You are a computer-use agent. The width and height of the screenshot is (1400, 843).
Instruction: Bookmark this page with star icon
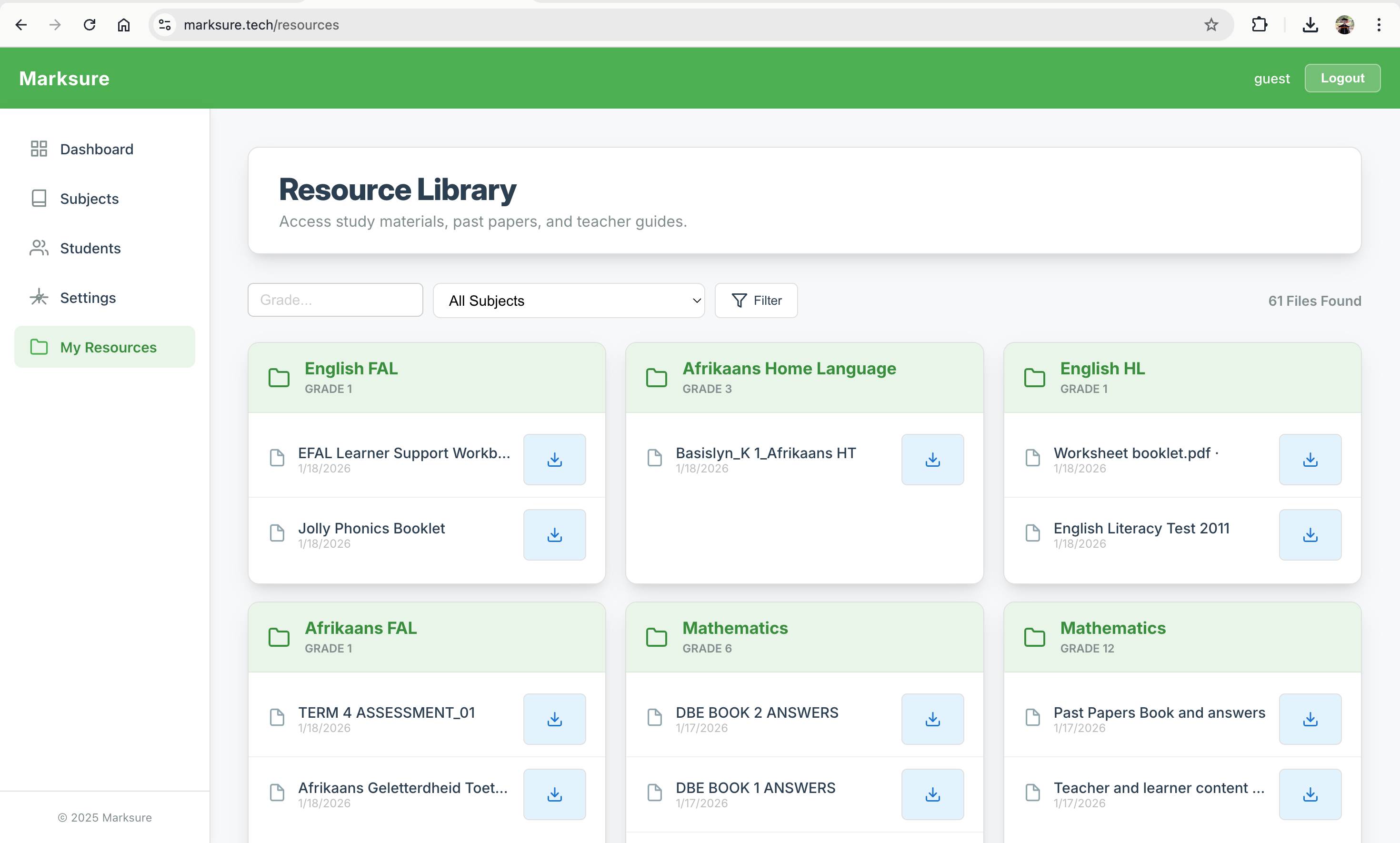click(1211, 25)
